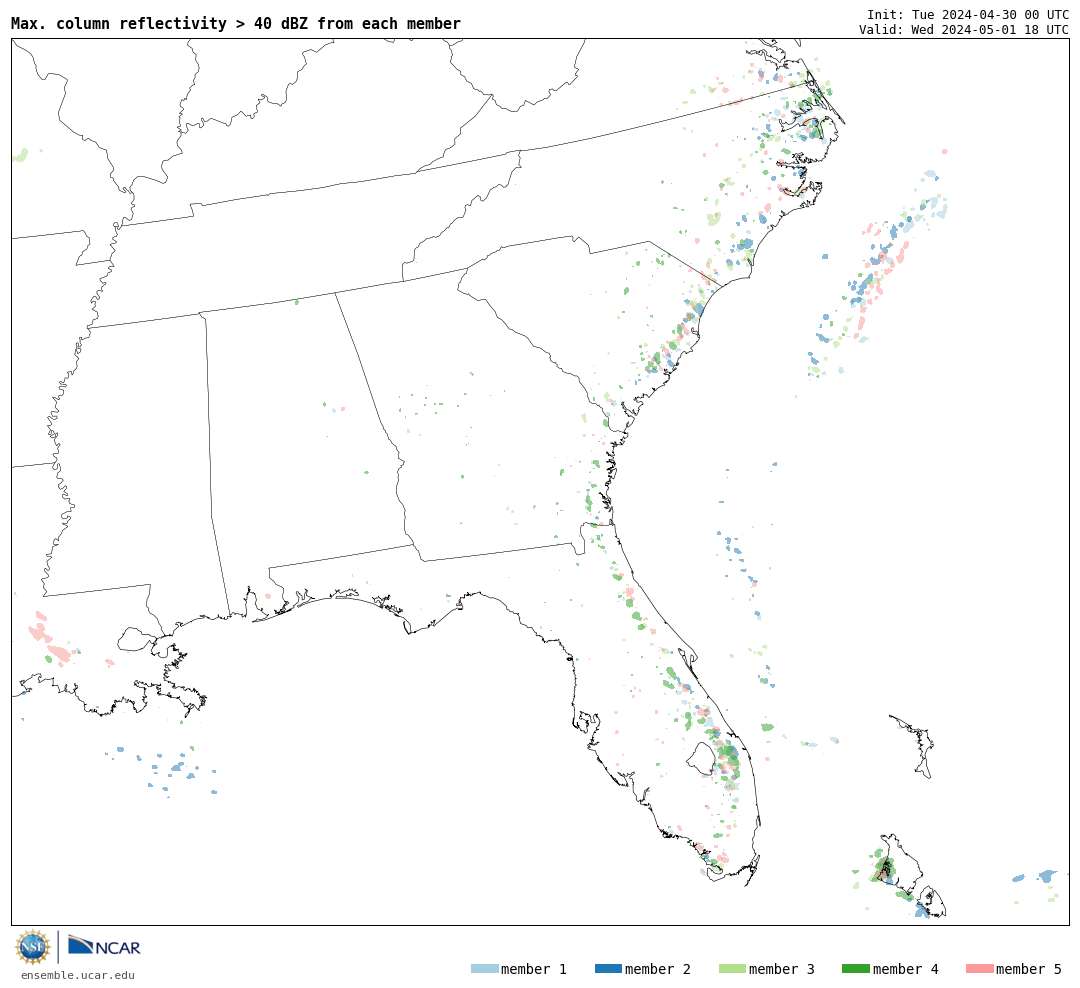Click the NCAR logo
Viewport: 1080px width, 988px height.
104,946
